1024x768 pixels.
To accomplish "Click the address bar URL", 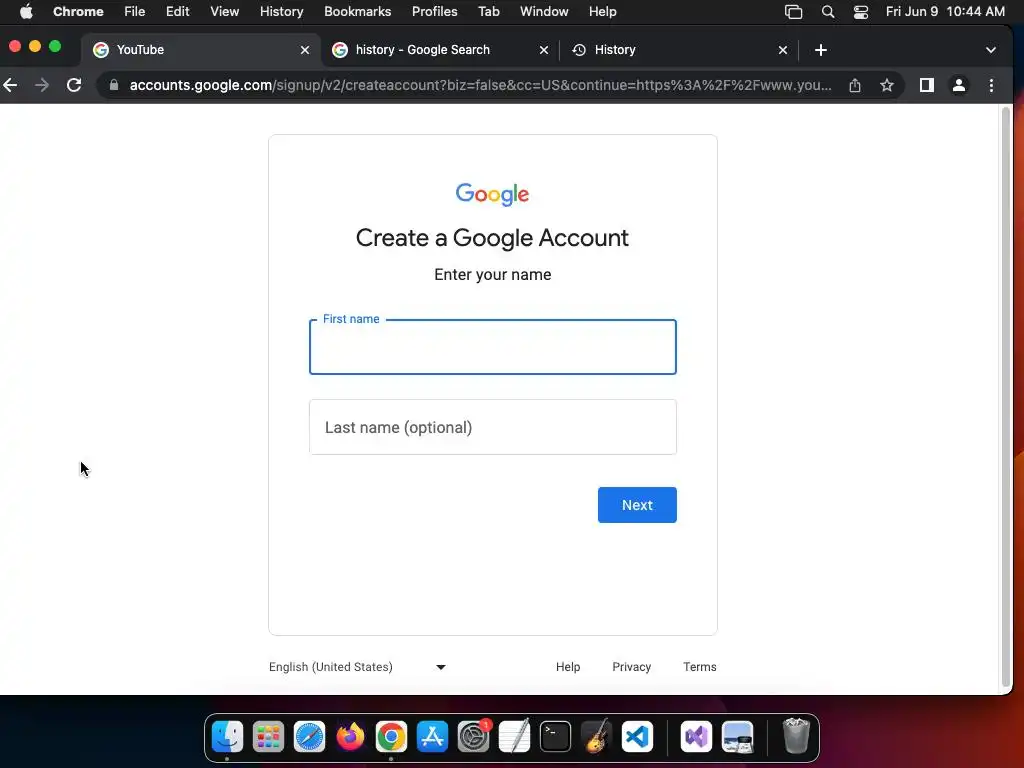I will (x=481, y=85).
